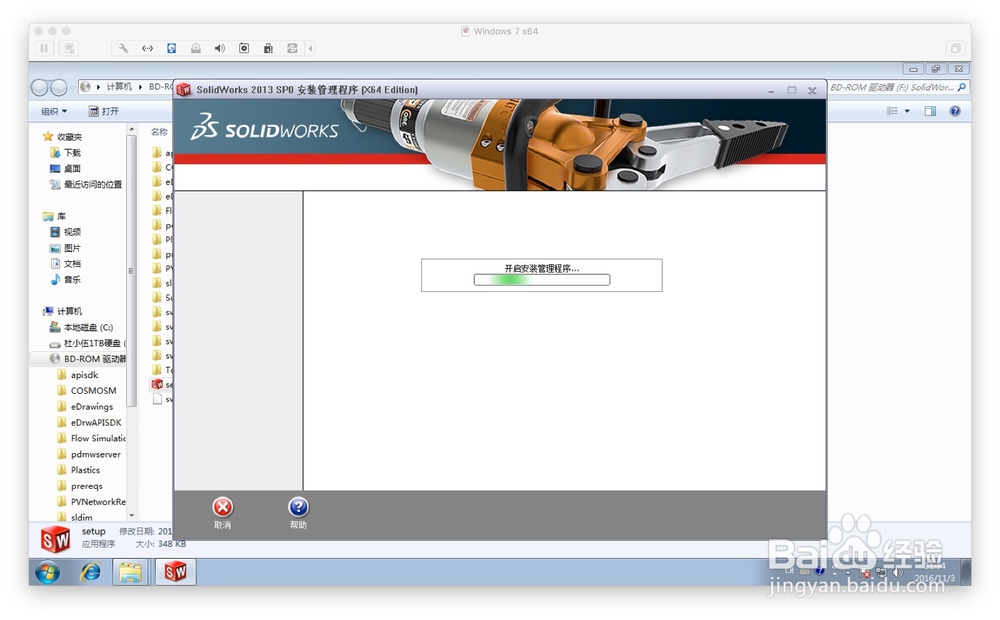Open Windows Explorer from the taskbar

133,573
